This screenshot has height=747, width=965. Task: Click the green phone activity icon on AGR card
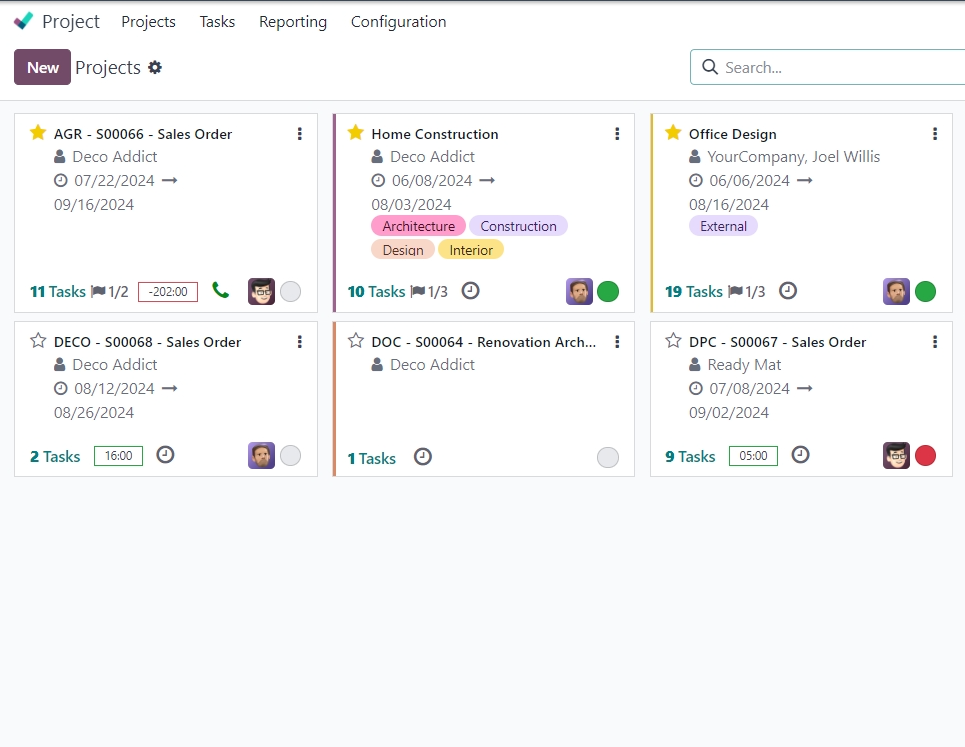click(x=221, y=291)
